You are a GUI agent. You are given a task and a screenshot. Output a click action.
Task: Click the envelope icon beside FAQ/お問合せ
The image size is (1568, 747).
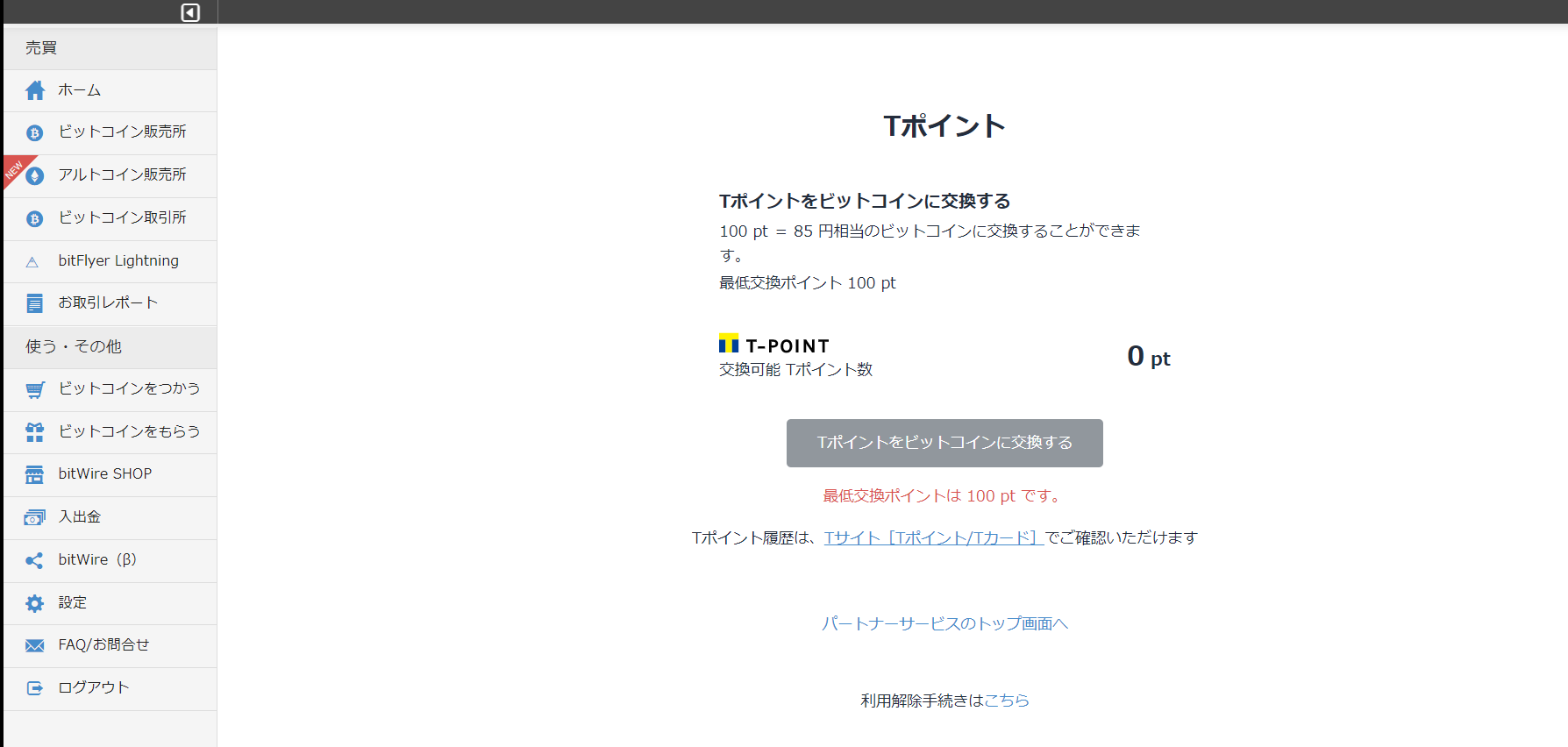pos(35,646)
